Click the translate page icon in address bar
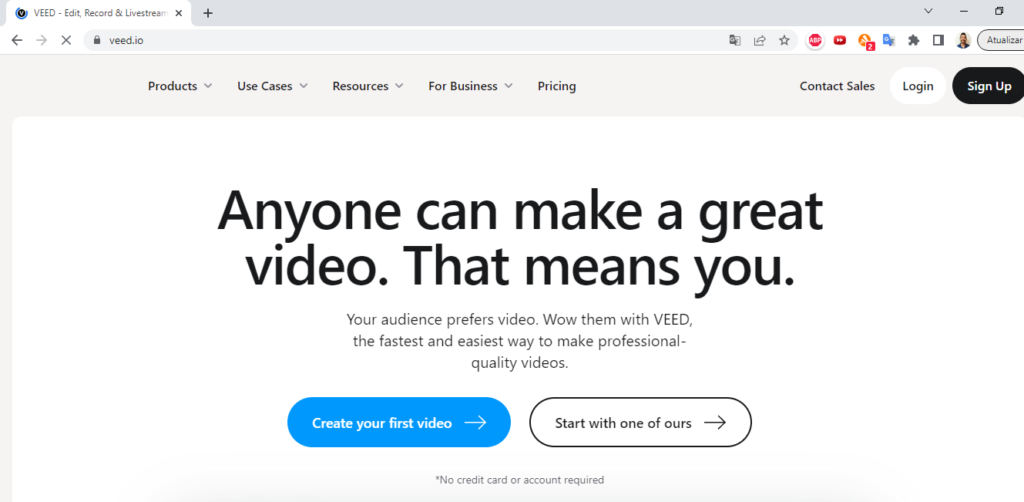Viewport: 1024px width, 502px height. tap(735, 40)
